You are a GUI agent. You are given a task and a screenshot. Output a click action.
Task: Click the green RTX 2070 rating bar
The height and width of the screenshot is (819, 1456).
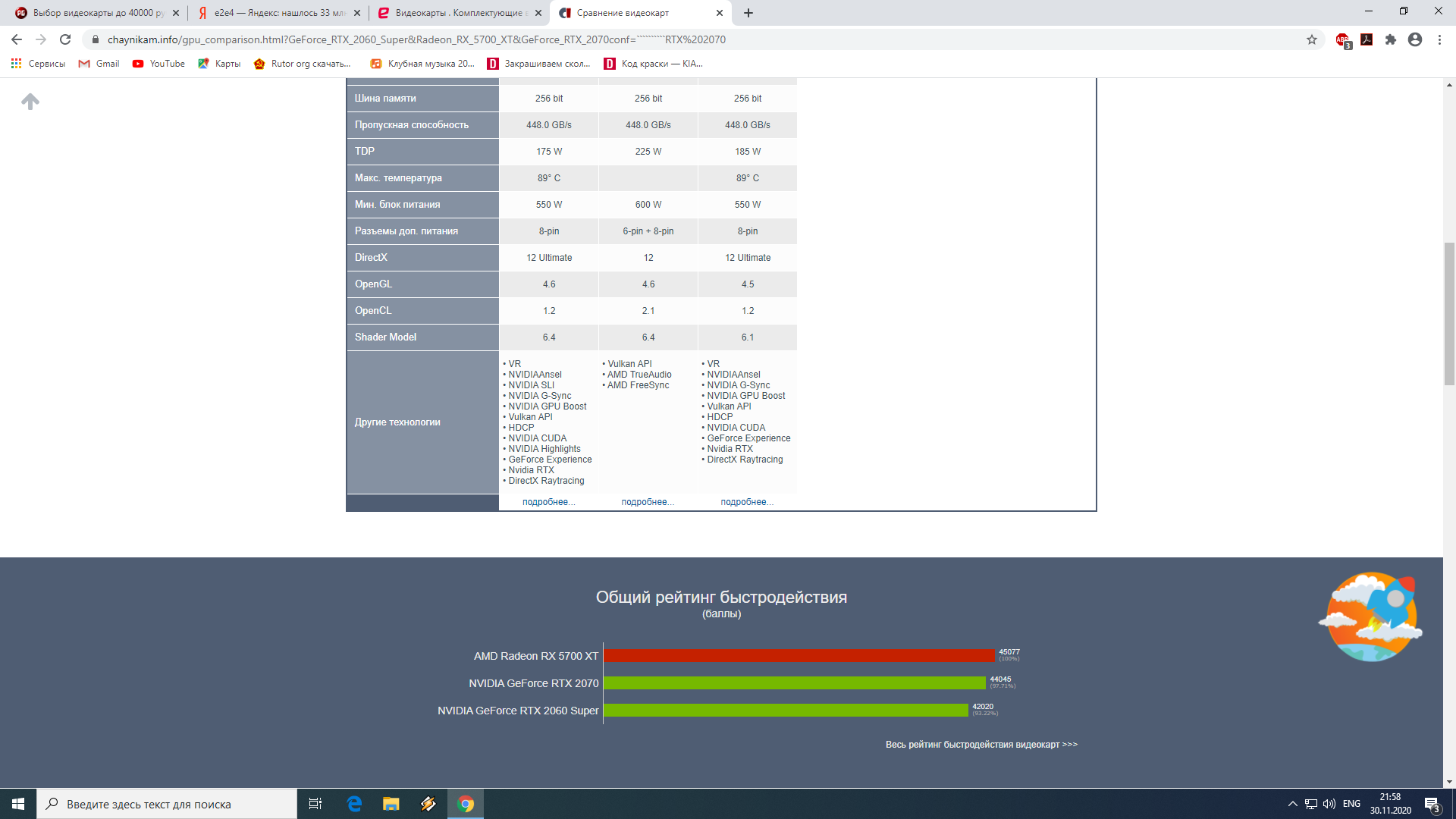tap(795, 683)
